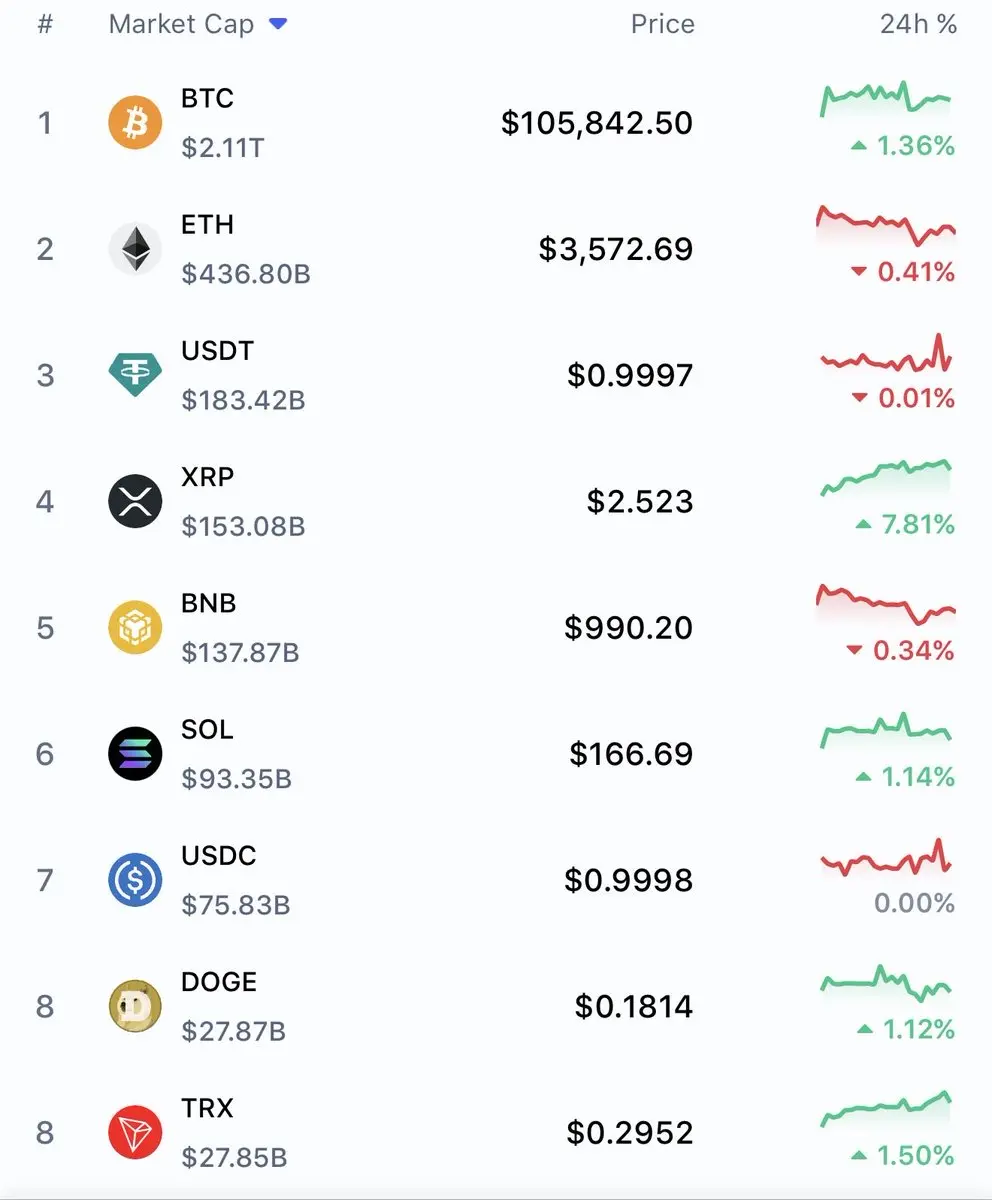Open the USDC blue dollar icon
Screen dimensions: 992x1200
tap(135, 880)
